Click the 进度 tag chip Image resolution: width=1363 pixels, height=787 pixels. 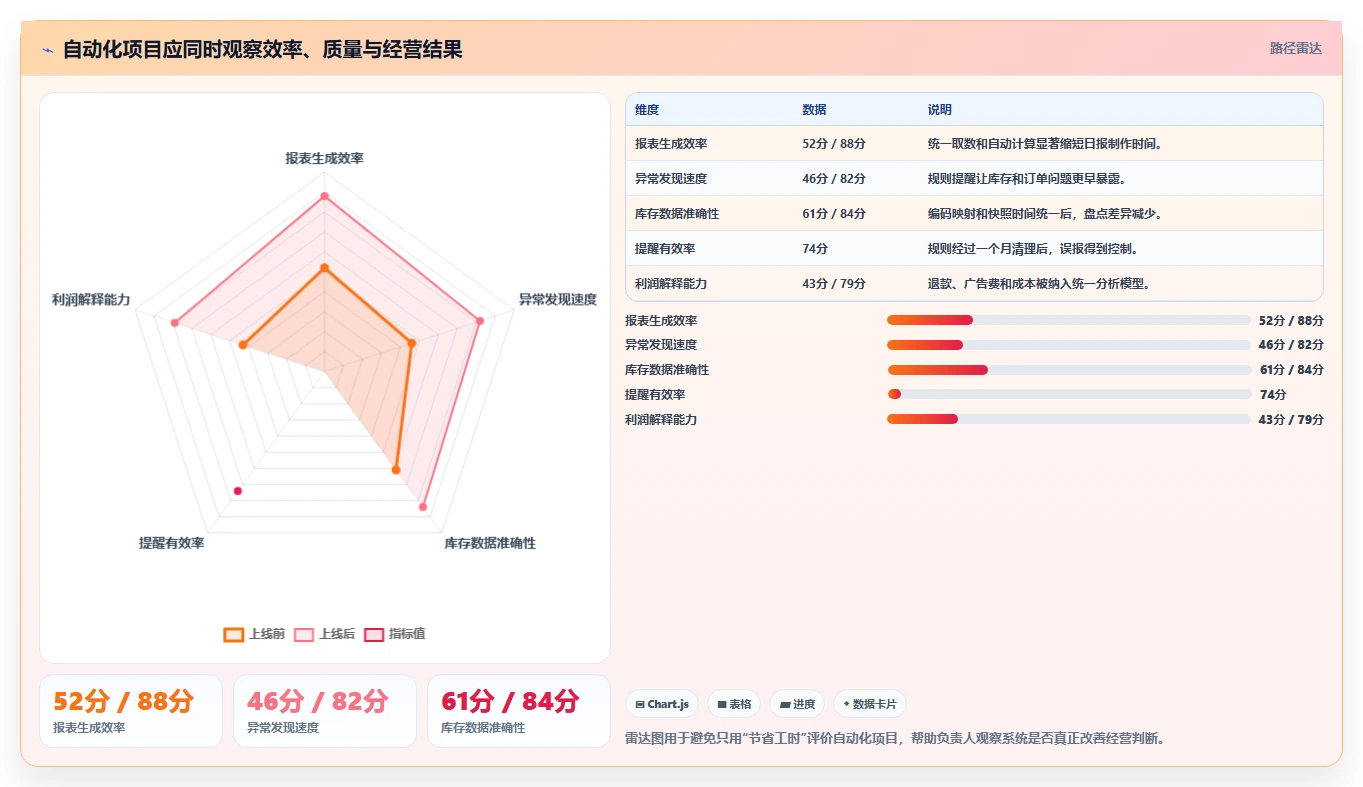coord(797,704)
